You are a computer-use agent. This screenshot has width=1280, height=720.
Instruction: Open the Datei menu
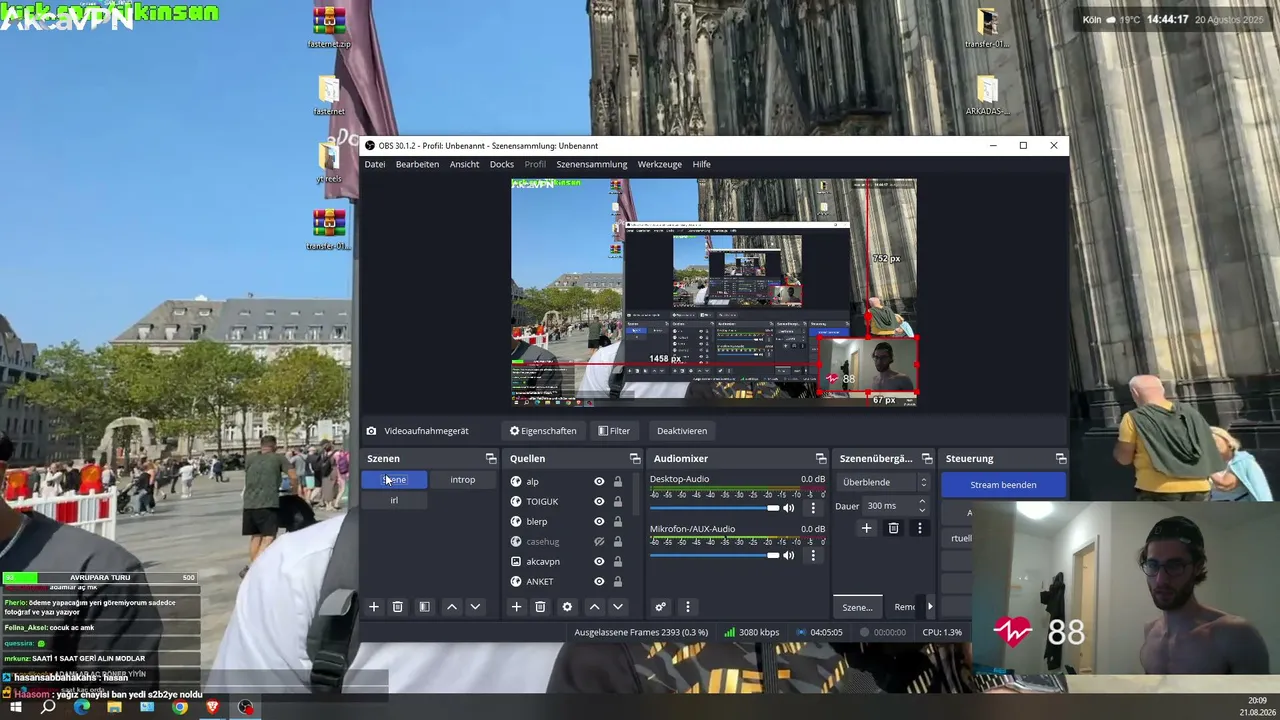(375, 164)
